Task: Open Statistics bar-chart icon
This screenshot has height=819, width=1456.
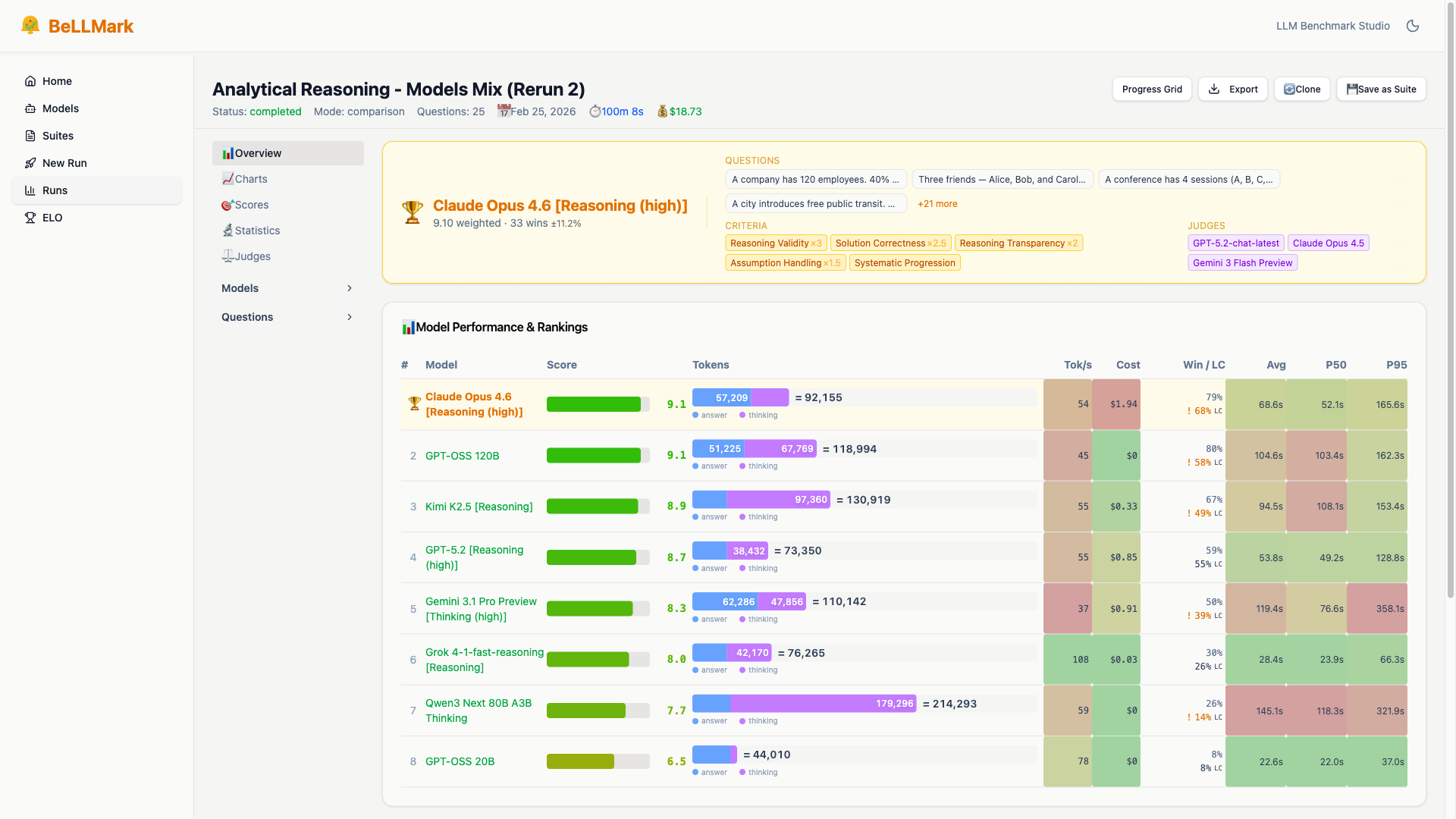Action: pos(227,231)
